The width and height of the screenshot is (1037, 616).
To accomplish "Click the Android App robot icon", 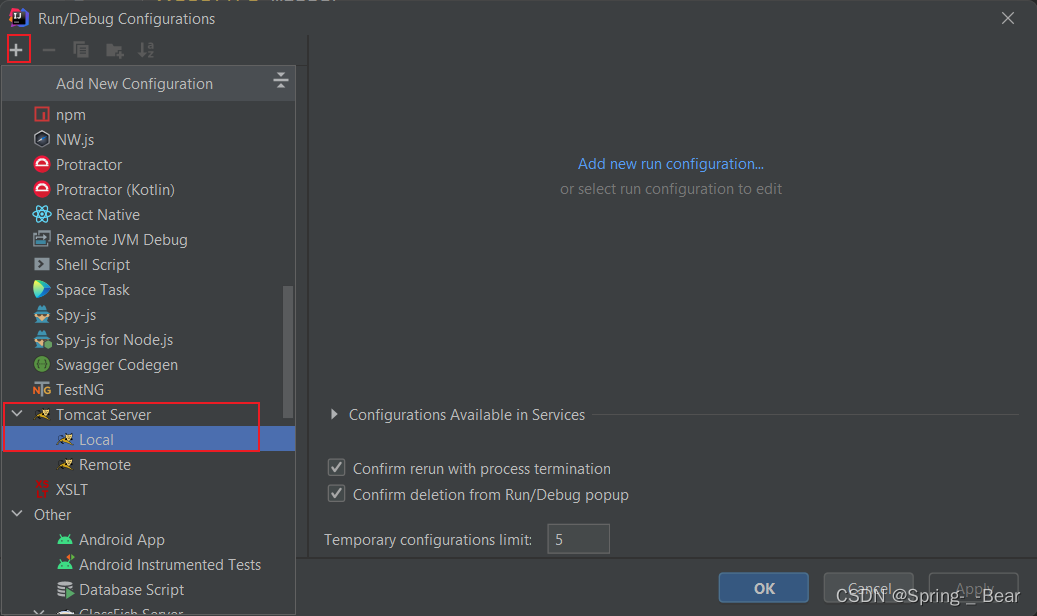I will tap(65, 540).
